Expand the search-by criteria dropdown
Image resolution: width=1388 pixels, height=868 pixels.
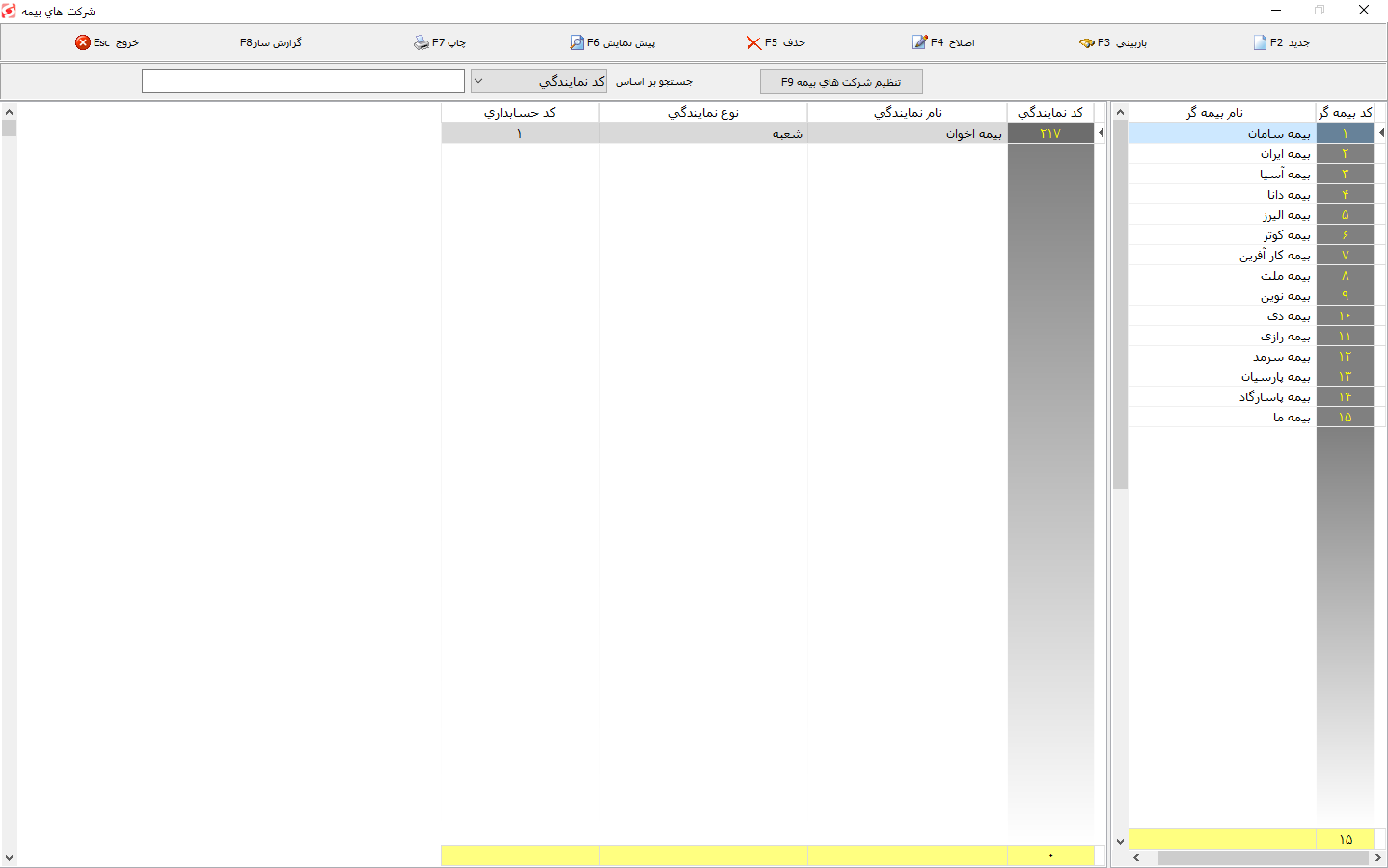[478, 82]
